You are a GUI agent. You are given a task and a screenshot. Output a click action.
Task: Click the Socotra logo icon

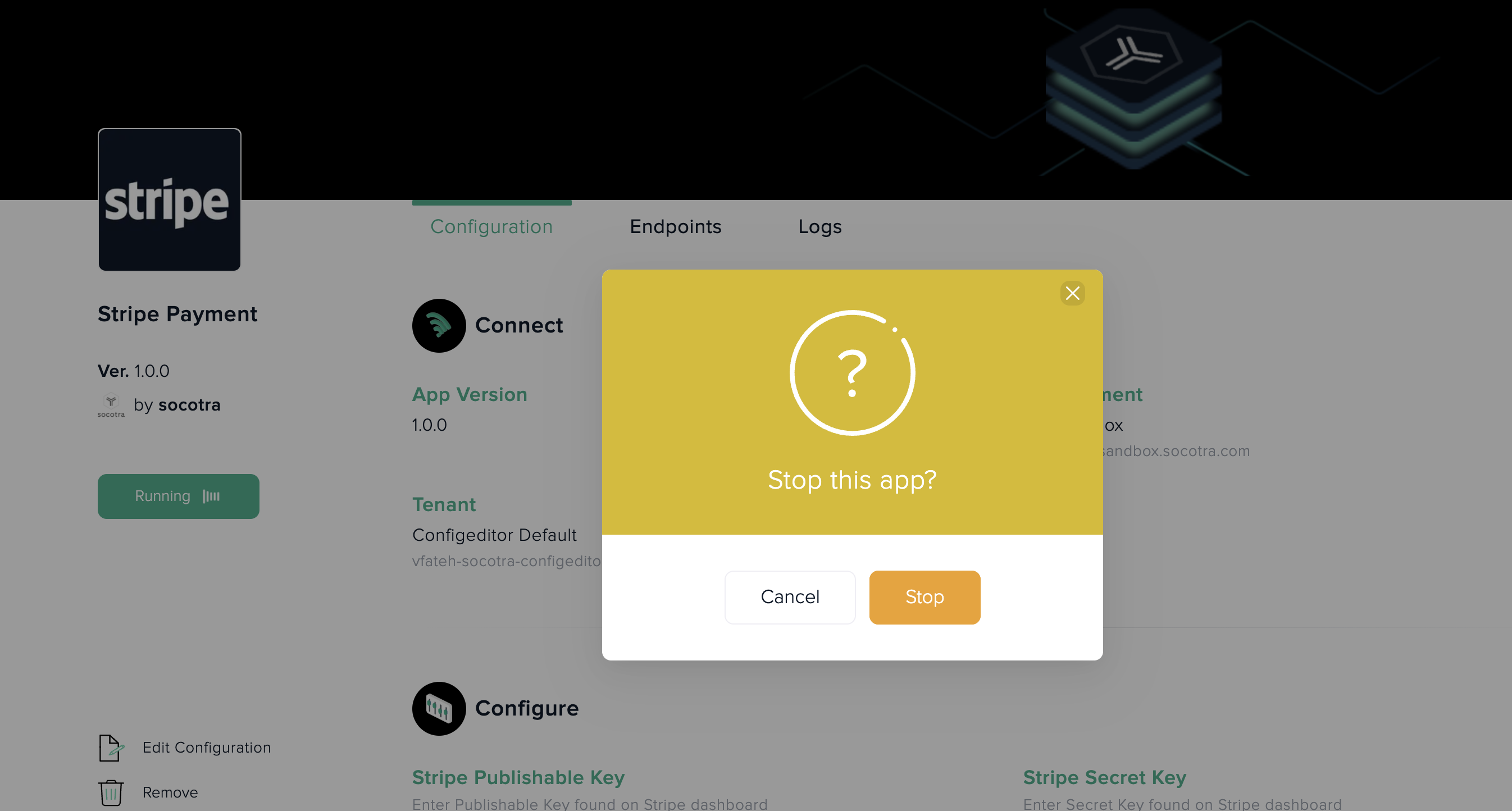[x=111, y=405]
